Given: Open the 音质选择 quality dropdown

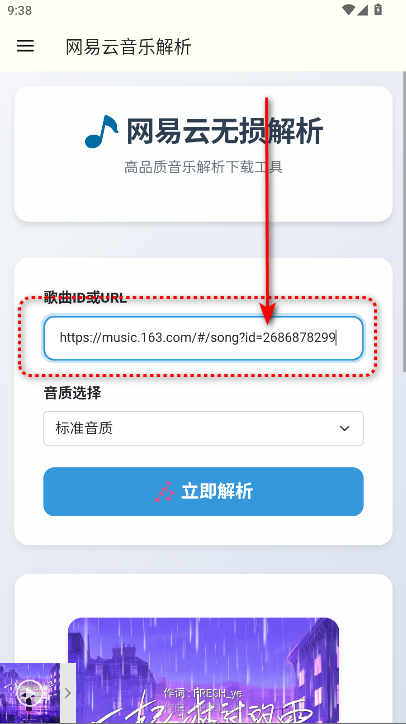Looking at the screenshot, I should (203, 428).
